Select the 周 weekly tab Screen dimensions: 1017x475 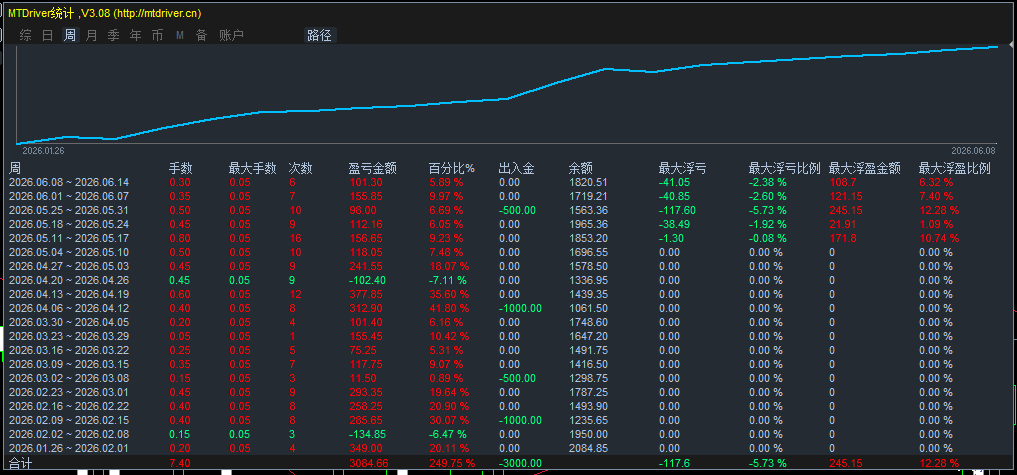point(70,36)
